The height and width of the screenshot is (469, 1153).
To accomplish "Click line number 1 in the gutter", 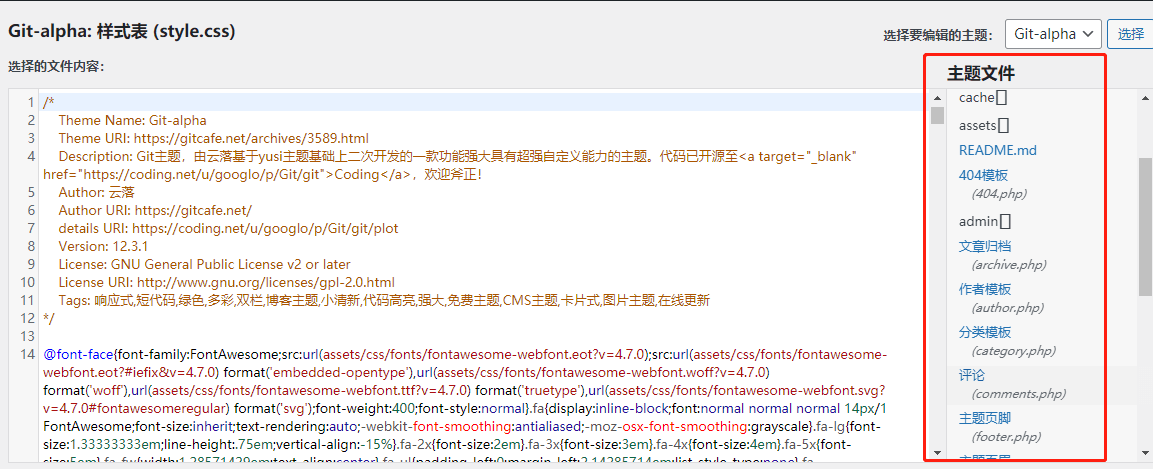I will click(x=31, y=102).
